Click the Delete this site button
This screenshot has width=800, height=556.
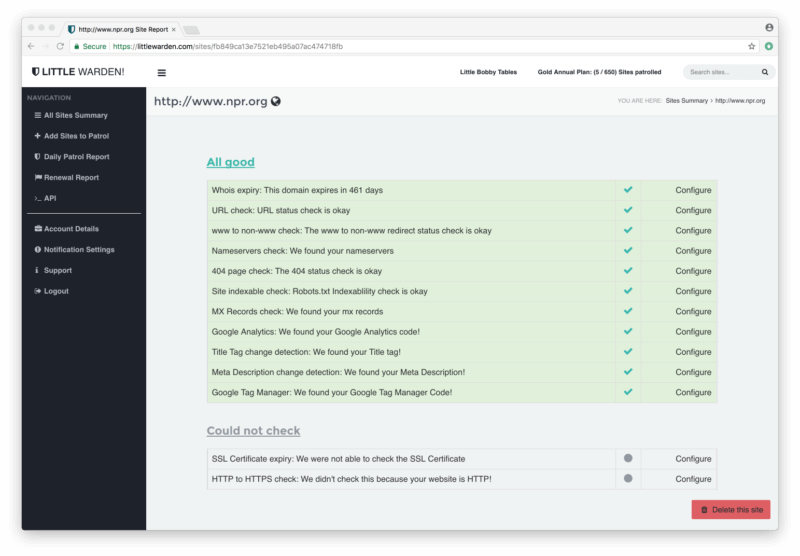click(731, 510)
